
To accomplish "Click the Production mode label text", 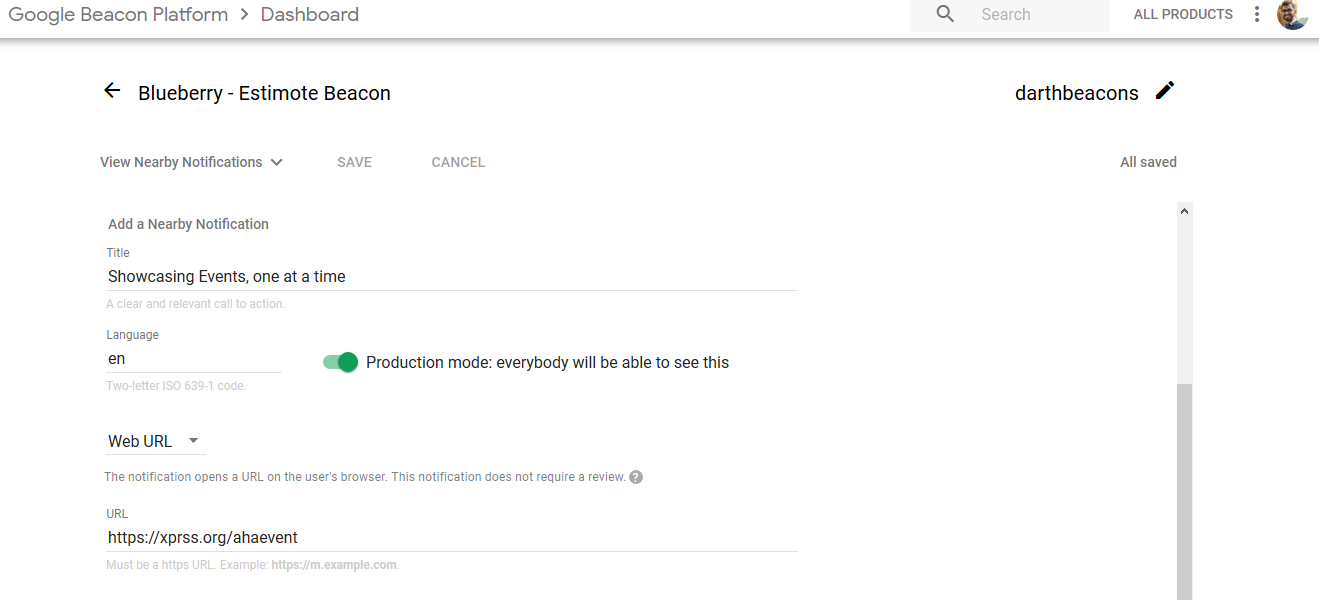I will point(547,362).
